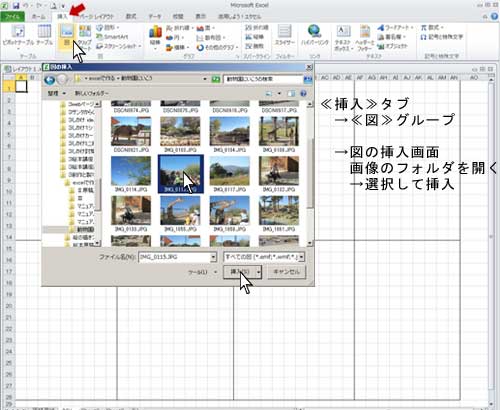Click the Hyperlink globe icon

click(x=314, y=31)
